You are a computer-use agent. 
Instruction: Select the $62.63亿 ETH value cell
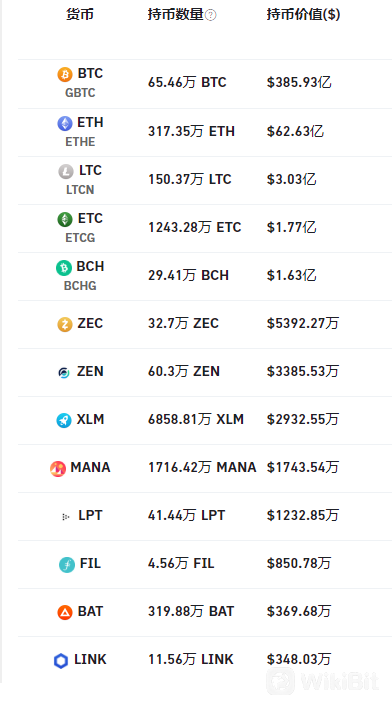[x=295, y=131]
